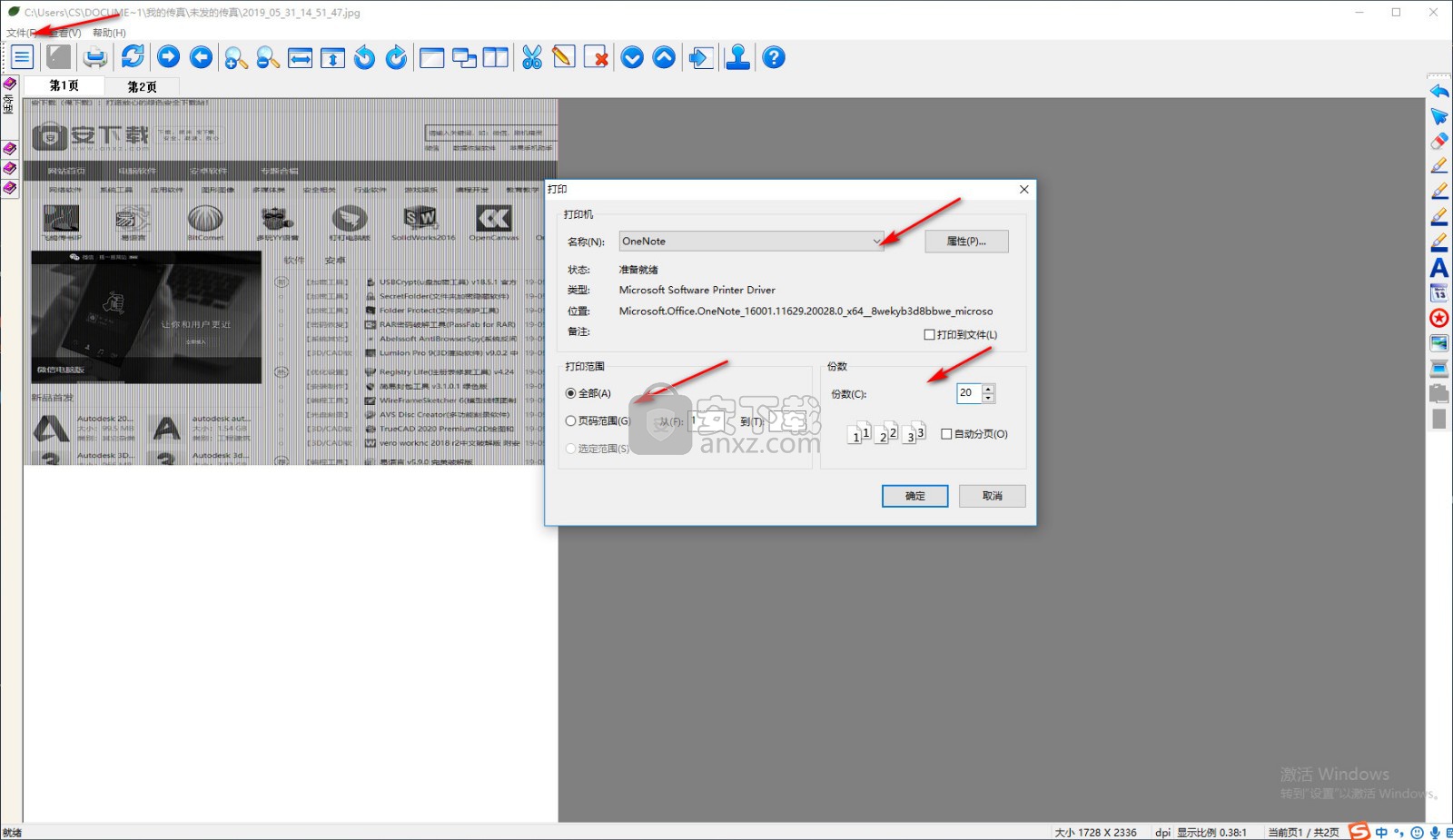Increase copies with the up spinner arrow
The height and width of the screenshot is (840, 1453).
(989, 389)
